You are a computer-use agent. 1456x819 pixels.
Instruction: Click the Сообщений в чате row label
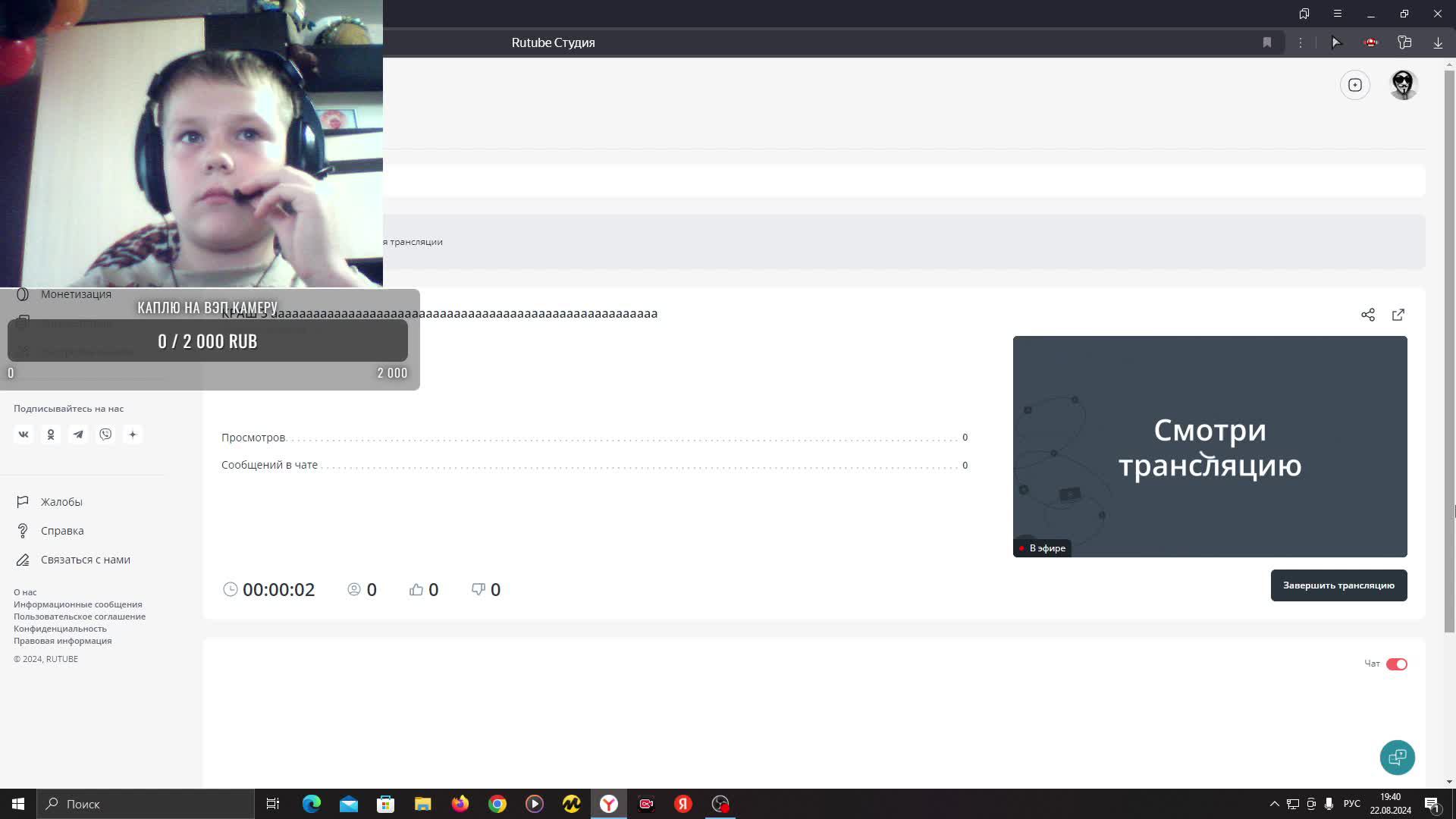(x=269, y=465)
